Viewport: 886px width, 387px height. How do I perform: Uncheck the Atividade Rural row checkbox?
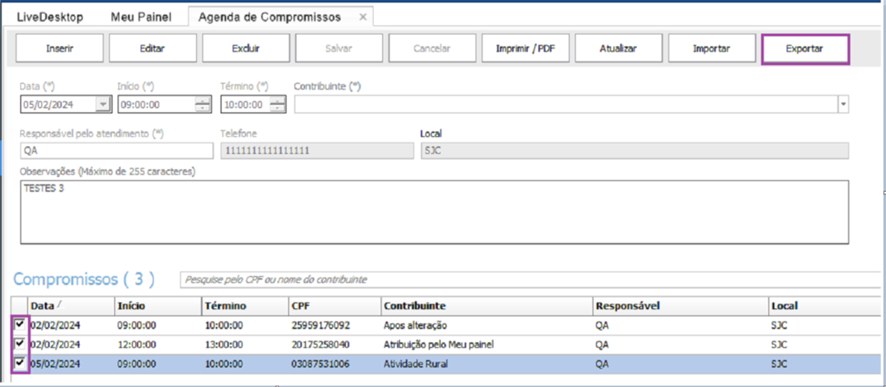(20, 362)
